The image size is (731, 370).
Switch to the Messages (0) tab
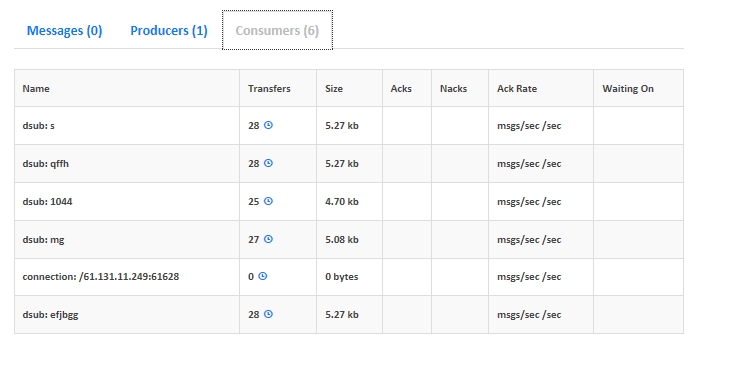64,30
